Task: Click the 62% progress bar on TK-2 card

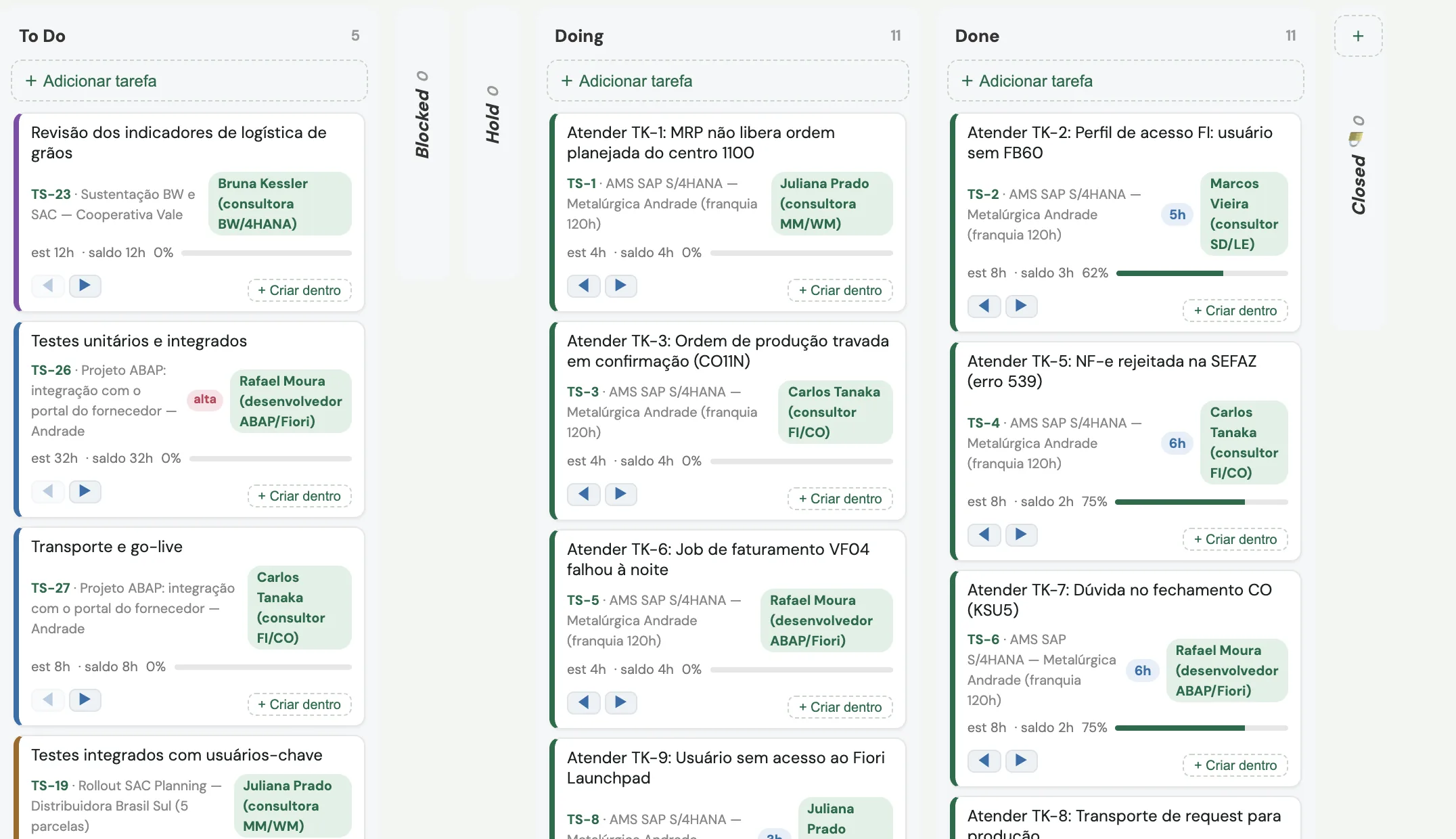Action: pyautogui.click(x=1202, y=273)
